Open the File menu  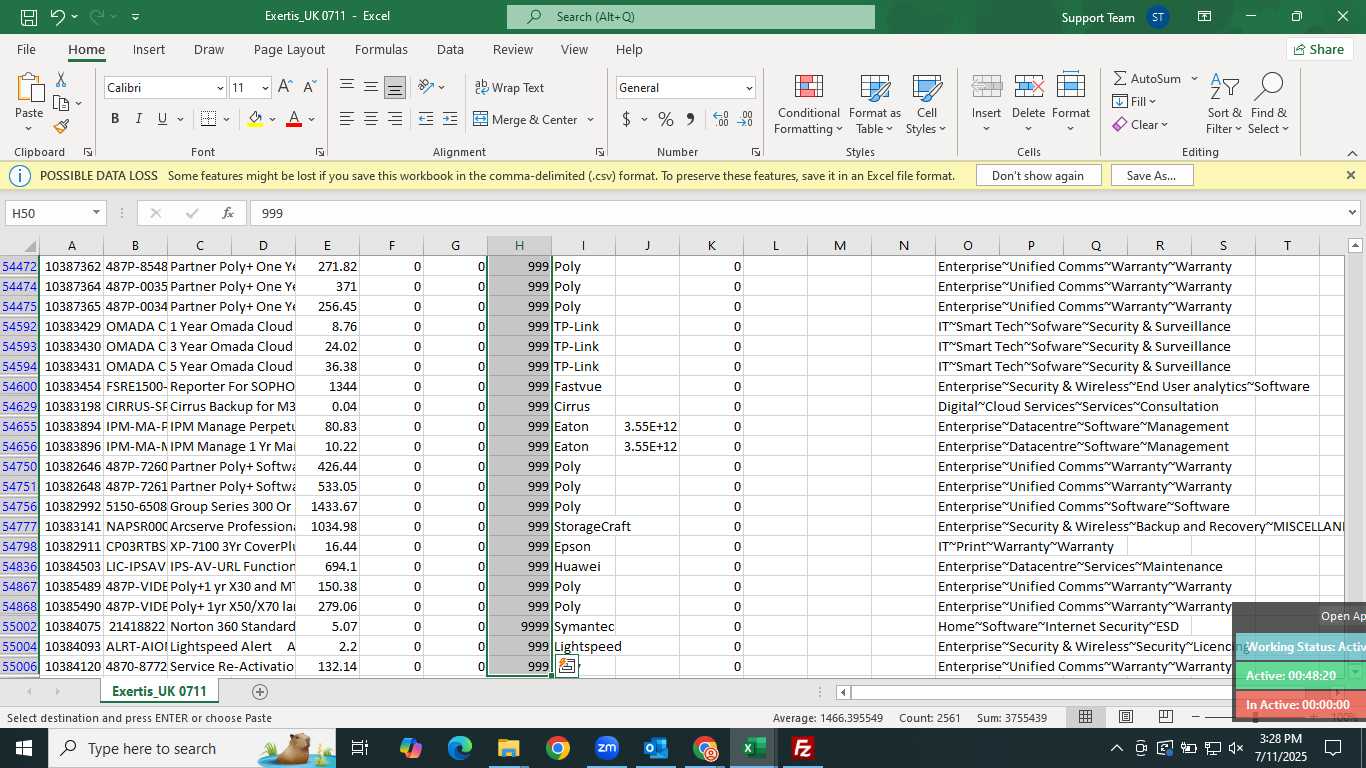(x=26, y=49)
